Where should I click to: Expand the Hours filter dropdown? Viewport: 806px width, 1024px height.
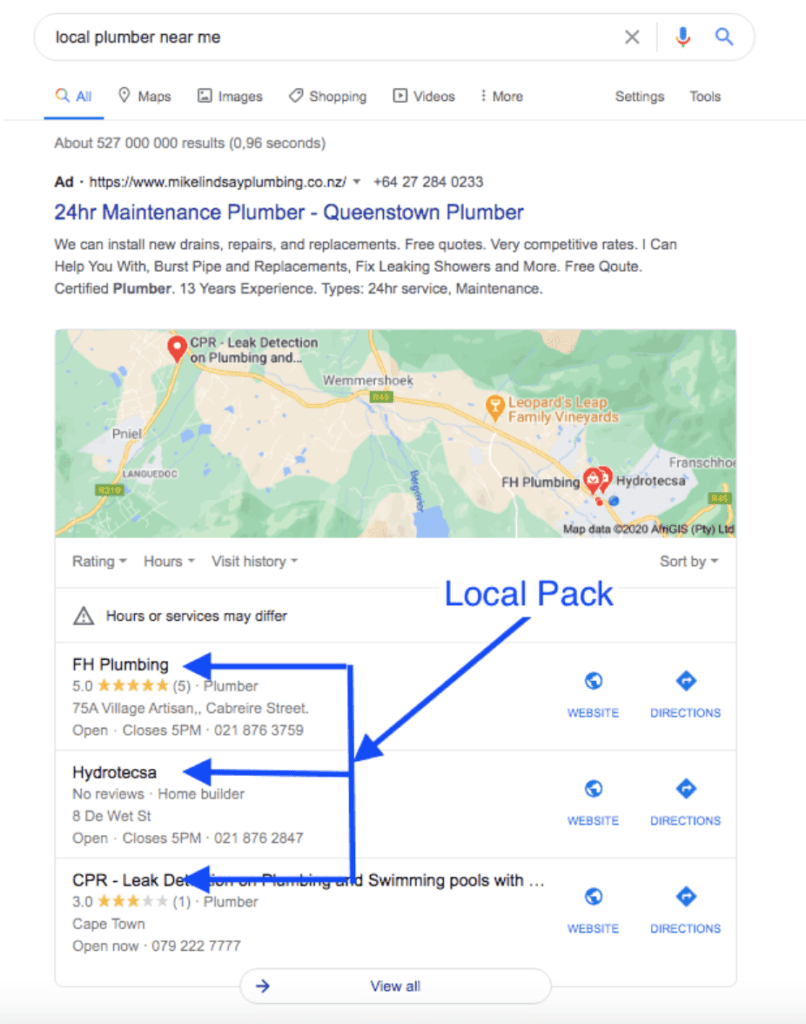(x=169, y=562)
